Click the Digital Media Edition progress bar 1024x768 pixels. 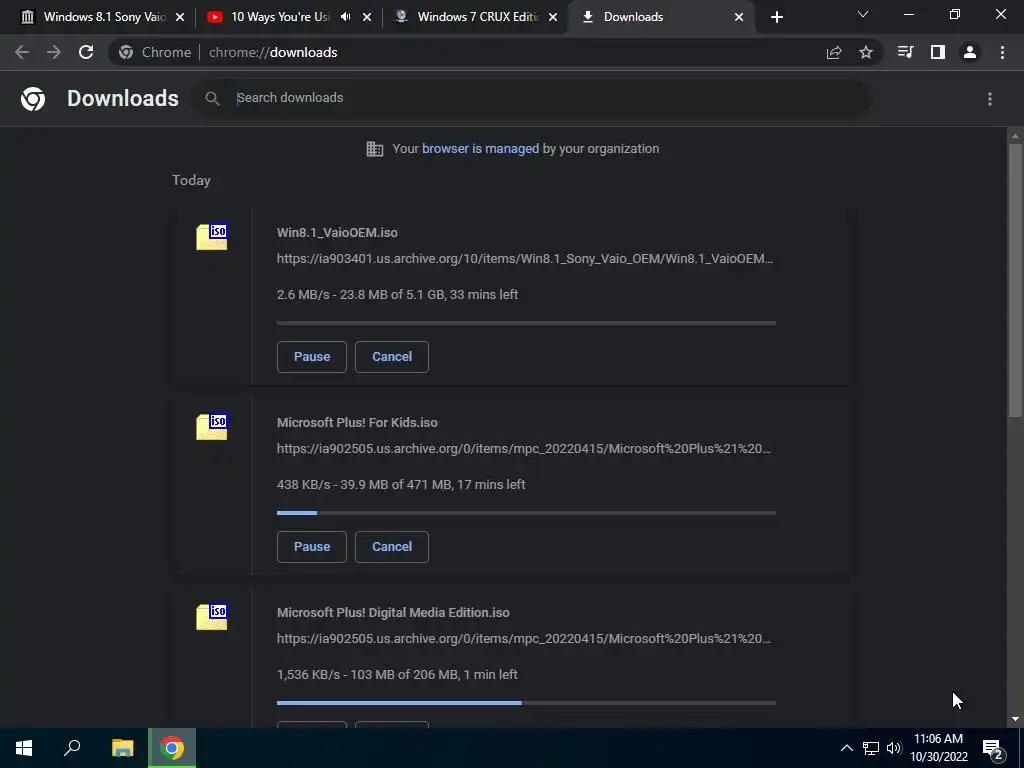(x=526, y=703)
